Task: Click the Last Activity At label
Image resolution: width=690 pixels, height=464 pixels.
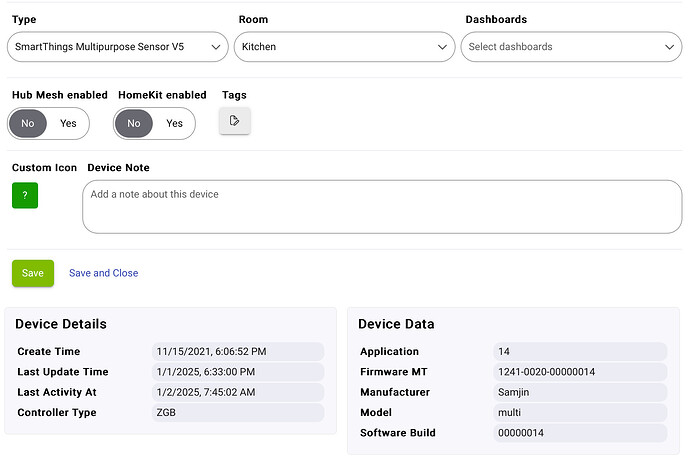Action: click(x=57, y=392)
